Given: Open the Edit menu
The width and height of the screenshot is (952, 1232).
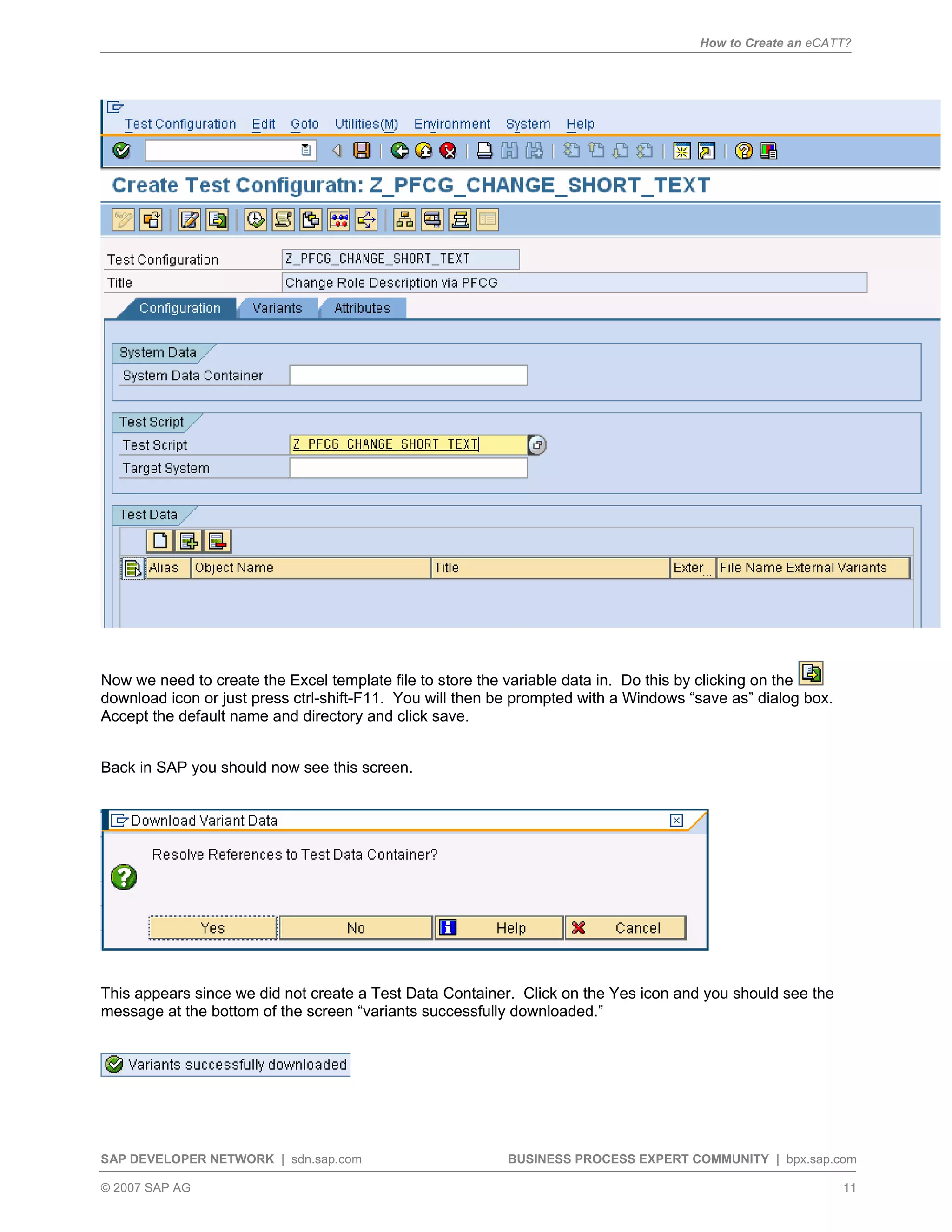Looking at the screenshot, I should point(264,124).
